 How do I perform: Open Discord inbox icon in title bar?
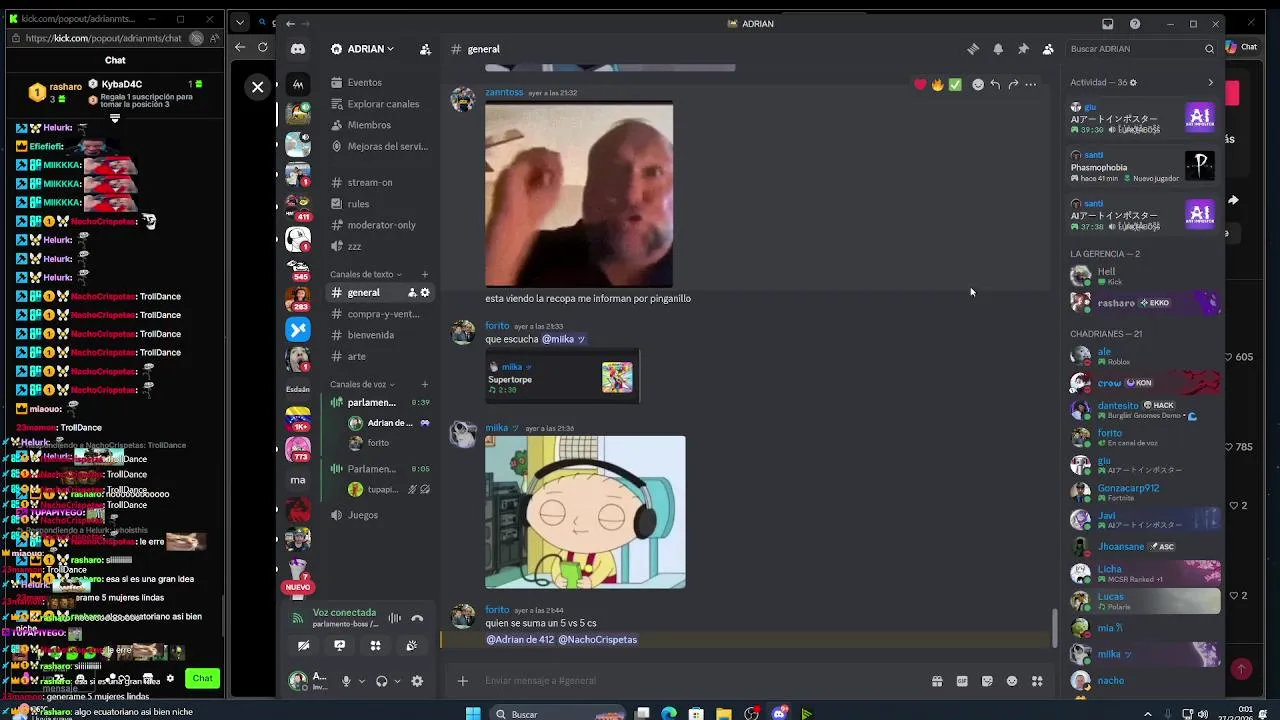coord(1108,24)
